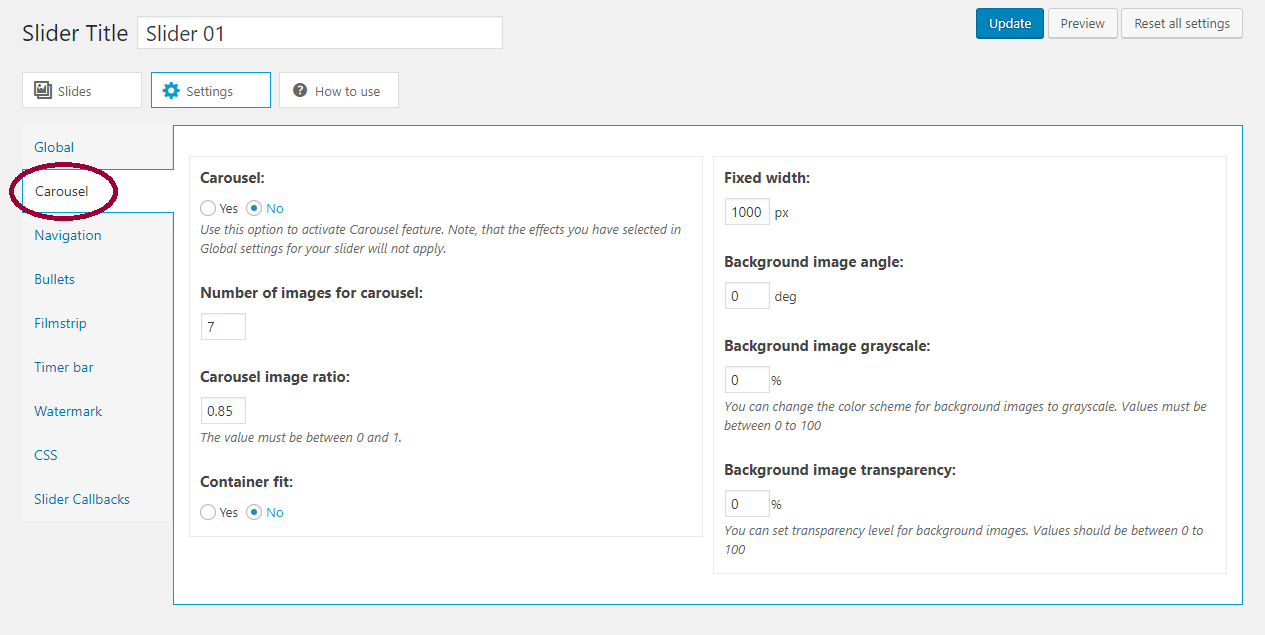Viewport: 1265px width, 635px height.
Task: Click the 'Carousel:' option label
Action: (232, 178)
